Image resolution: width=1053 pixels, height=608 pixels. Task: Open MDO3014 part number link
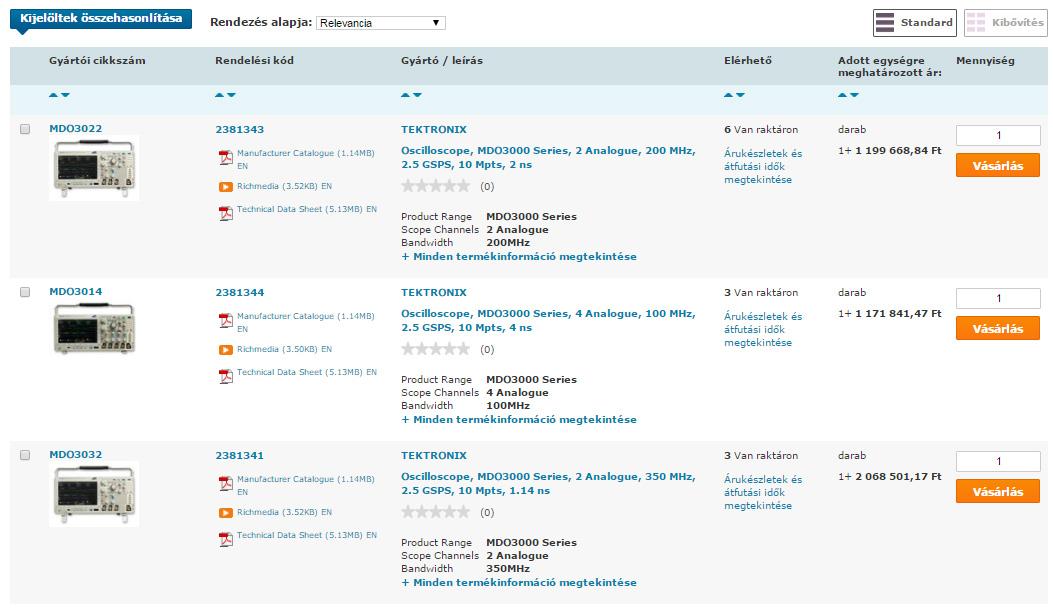(x=76, y=292)
